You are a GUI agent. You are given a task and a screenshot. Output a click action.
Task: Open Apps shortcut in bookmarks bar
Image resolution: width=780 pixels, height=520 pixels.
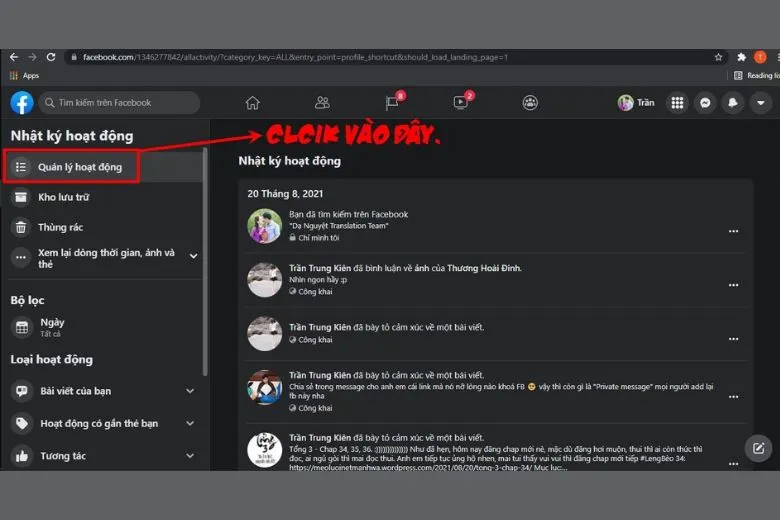(x=24, y=76)
